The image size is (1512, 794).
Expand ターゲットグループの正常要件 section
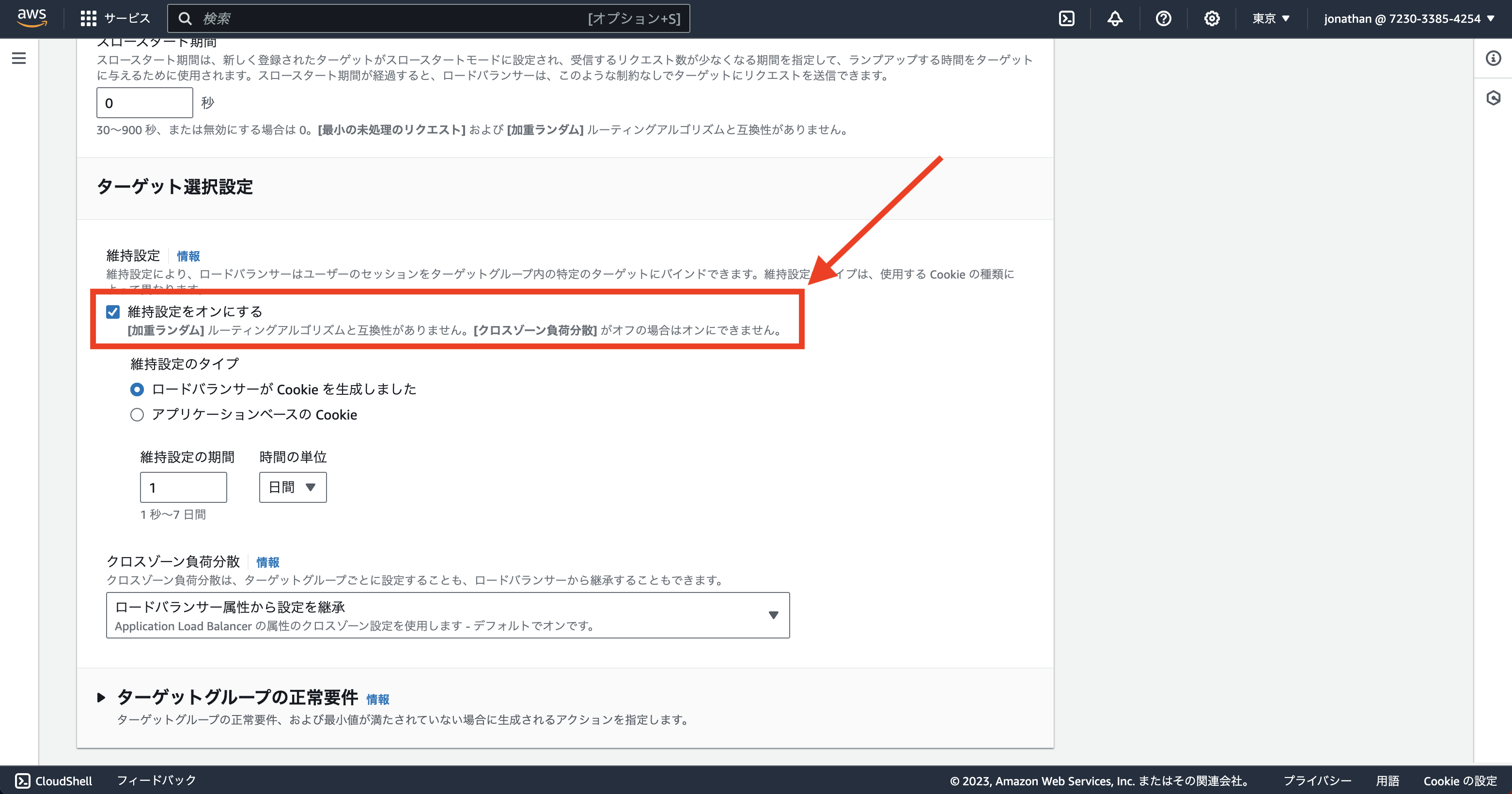[x=102, y=698]
